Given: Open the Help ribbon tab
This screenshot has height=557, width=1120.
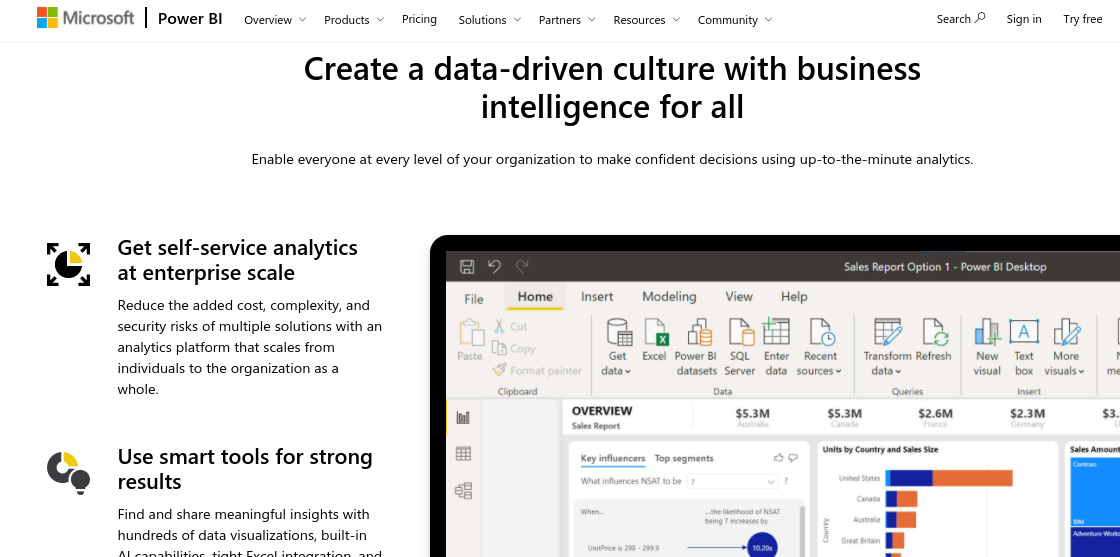Looking at the screenshot, I should pos(794,296).
